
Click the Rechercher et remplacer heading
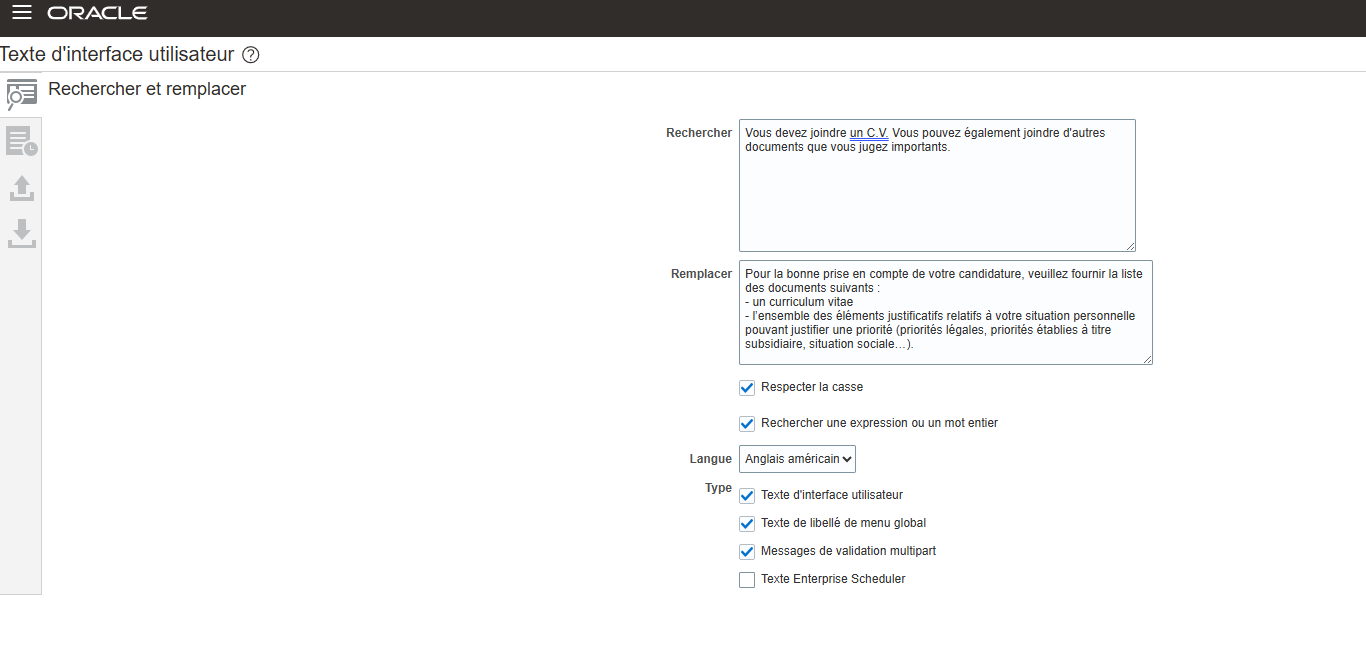click(x=147, y=89)
